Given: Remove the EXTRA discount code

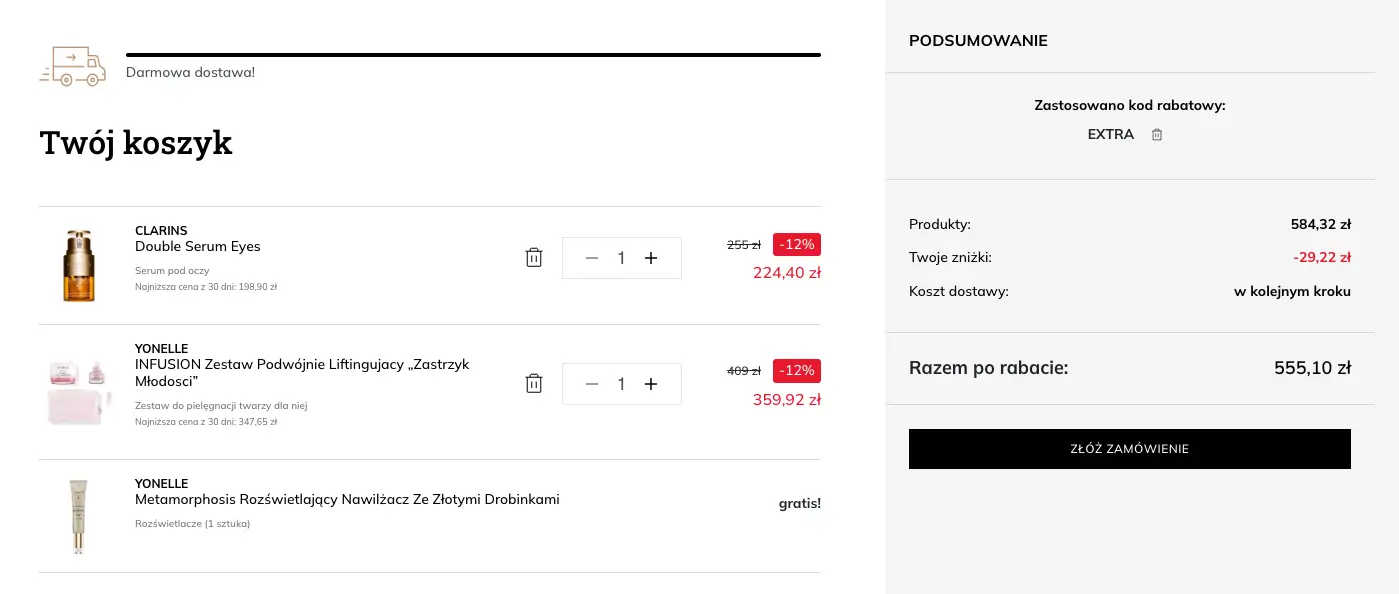Looking at the screenshot, I should pyautogui.click(x=1157, y=135).
